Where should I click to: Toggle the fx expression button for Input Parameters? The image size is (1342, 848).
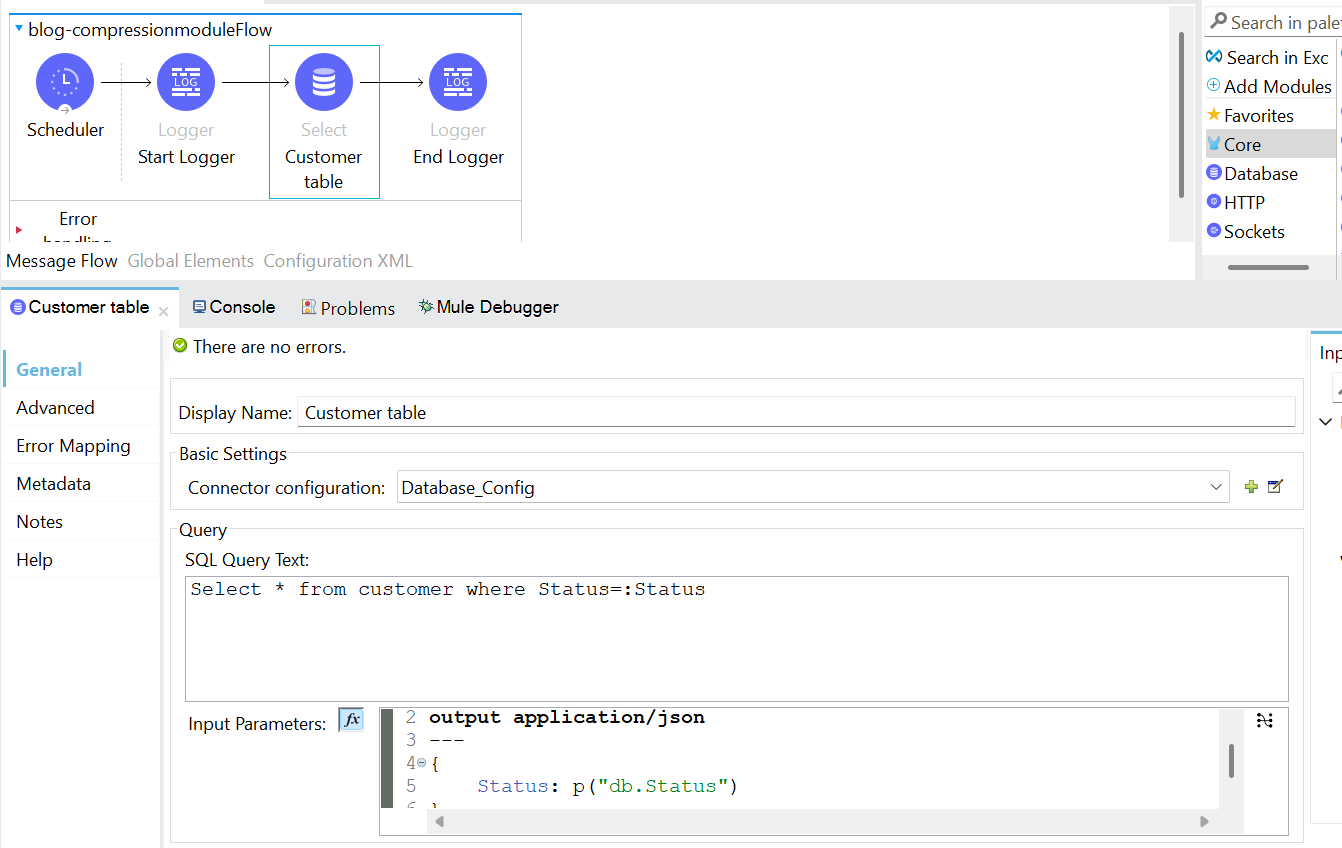tap(351, 720)
